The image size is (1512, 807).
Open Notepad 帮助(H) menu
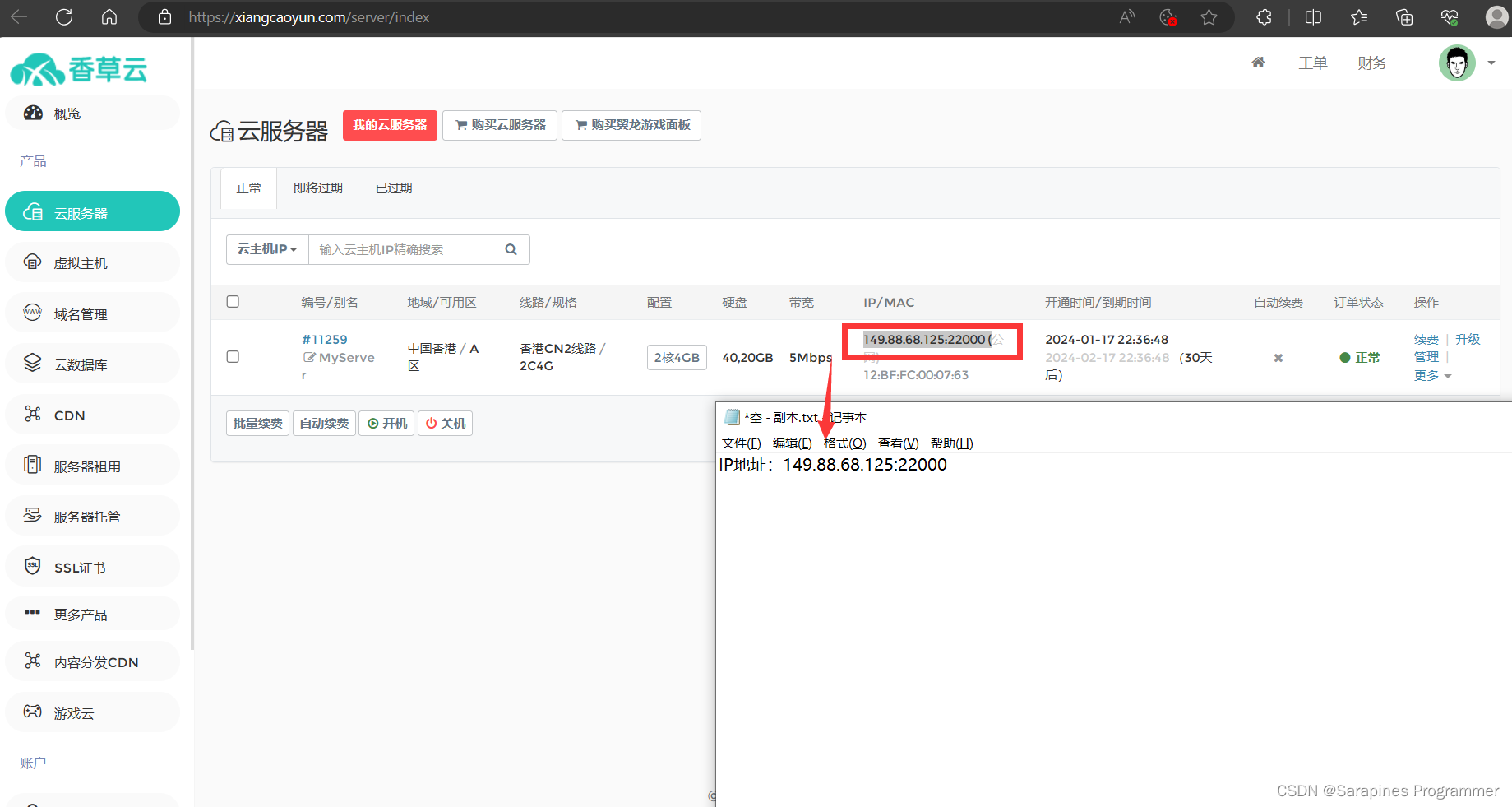[x=951, y=443]
